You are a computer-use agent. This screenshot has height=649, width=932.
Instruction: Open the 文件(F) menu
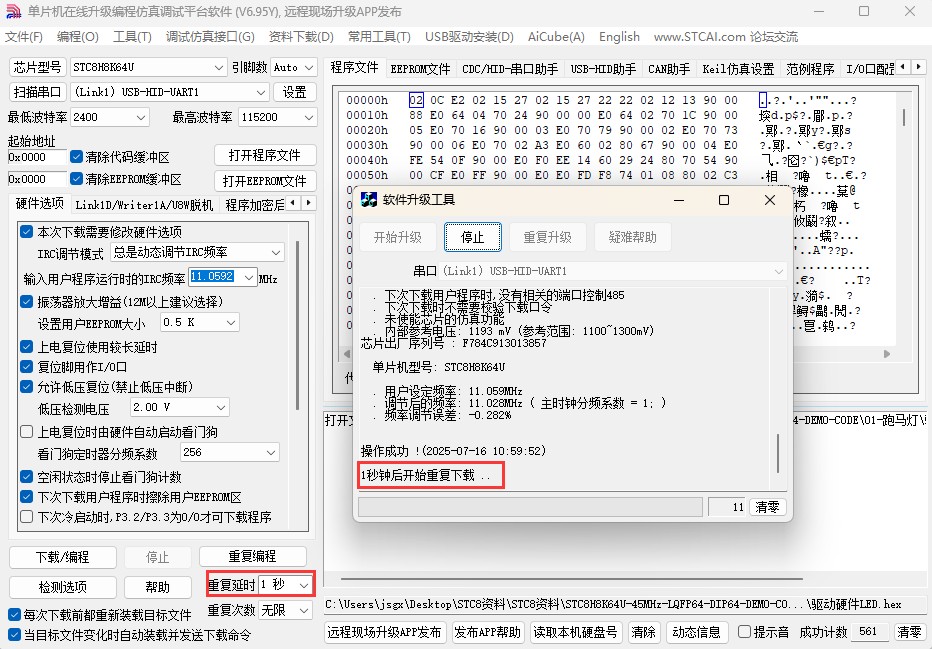click(24, 37)
